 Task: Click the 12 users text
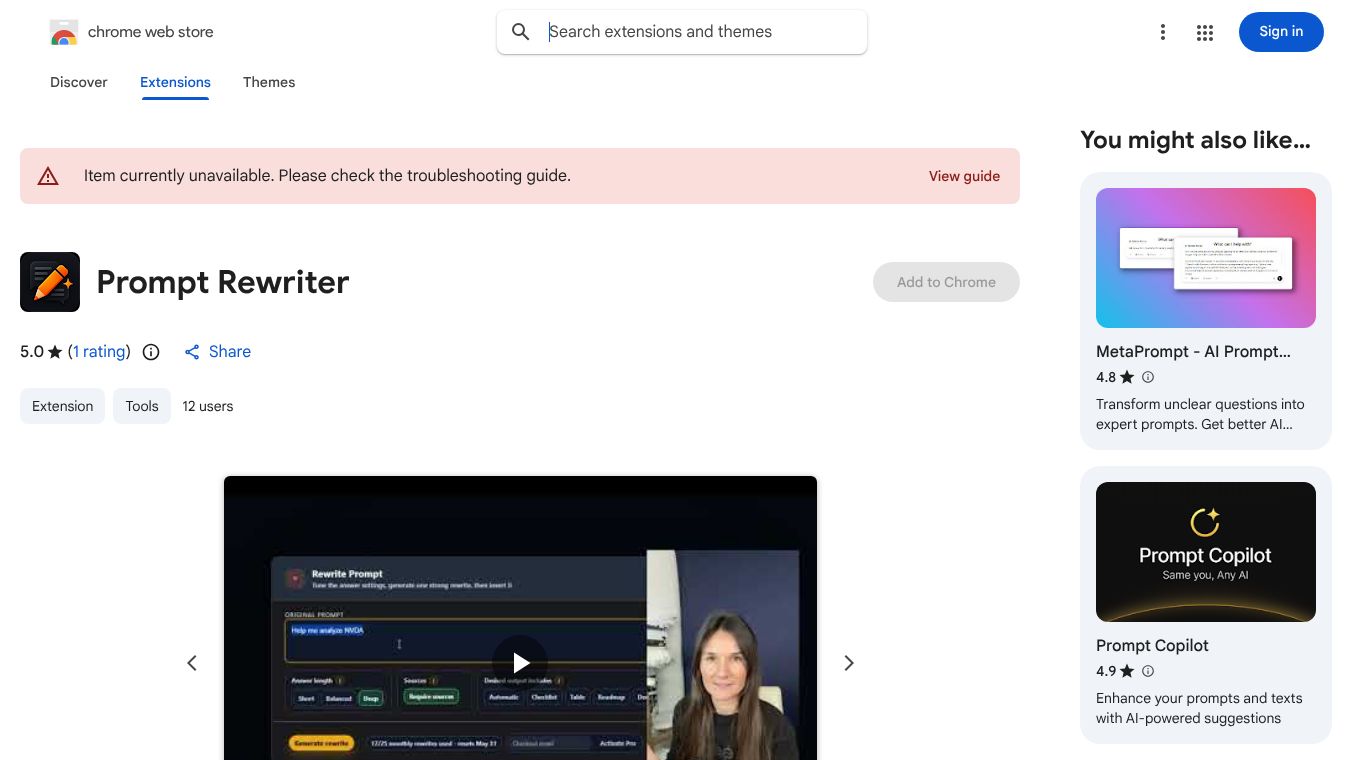pos(208,406)
